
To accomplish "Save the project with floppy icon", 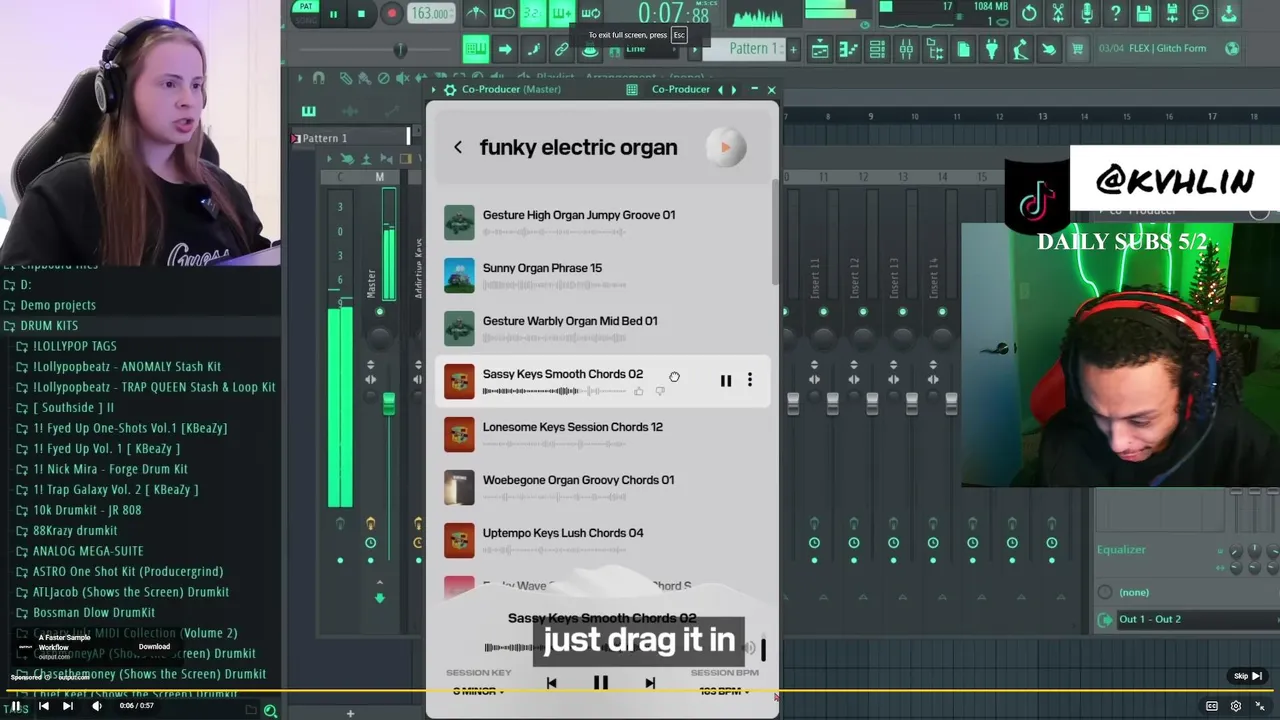I will [1144, 13].
